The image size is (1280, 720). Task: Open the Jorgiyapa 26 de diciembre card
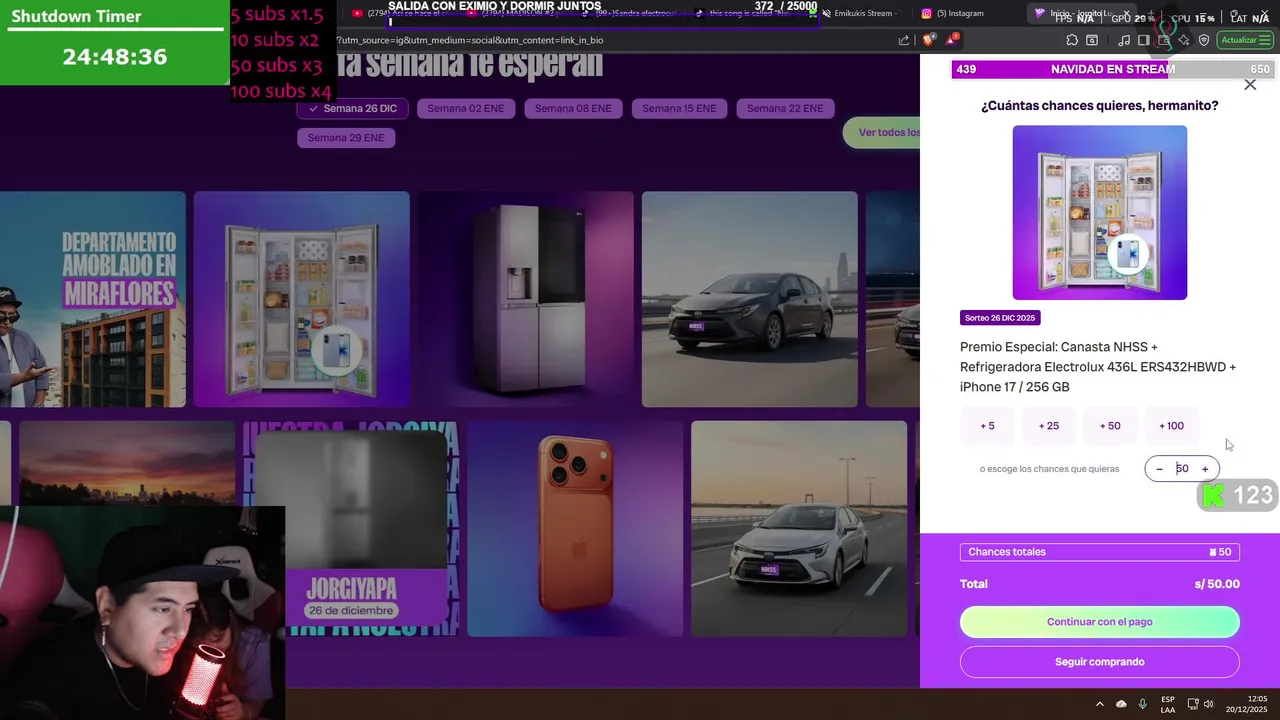pyautogui.click(x=351, y=528)
